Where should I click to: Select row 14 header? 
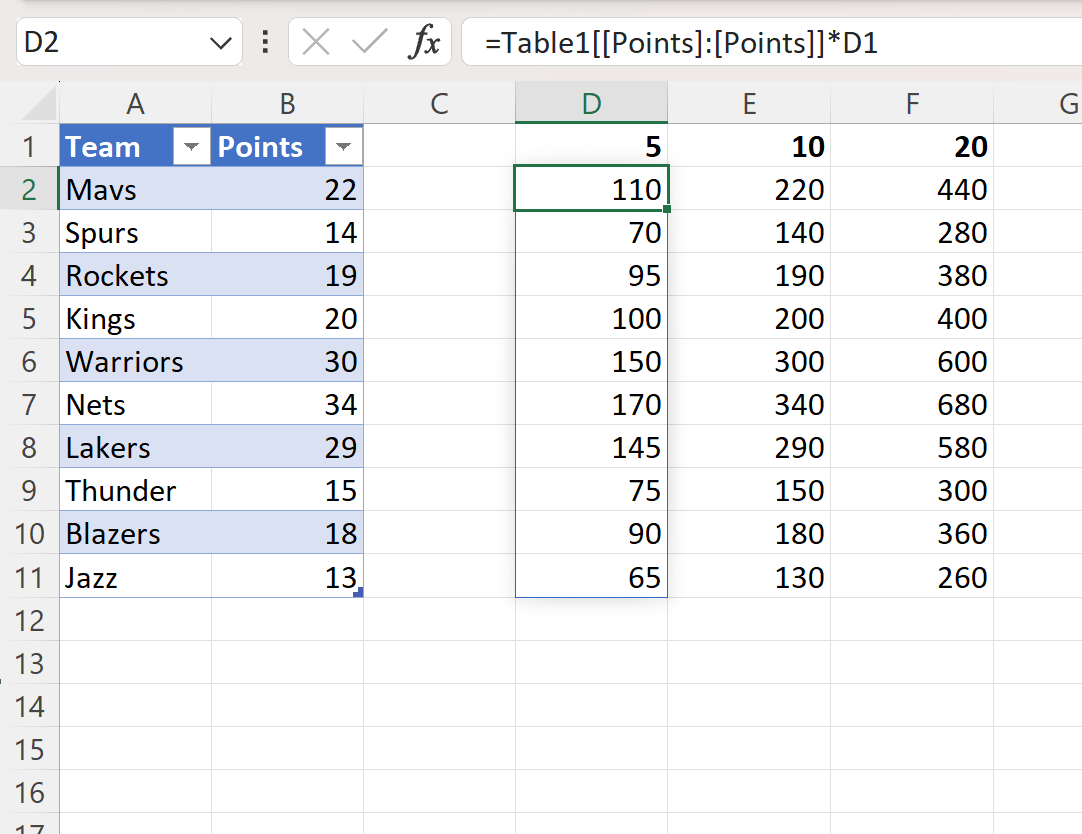click(x=29, y=706)
